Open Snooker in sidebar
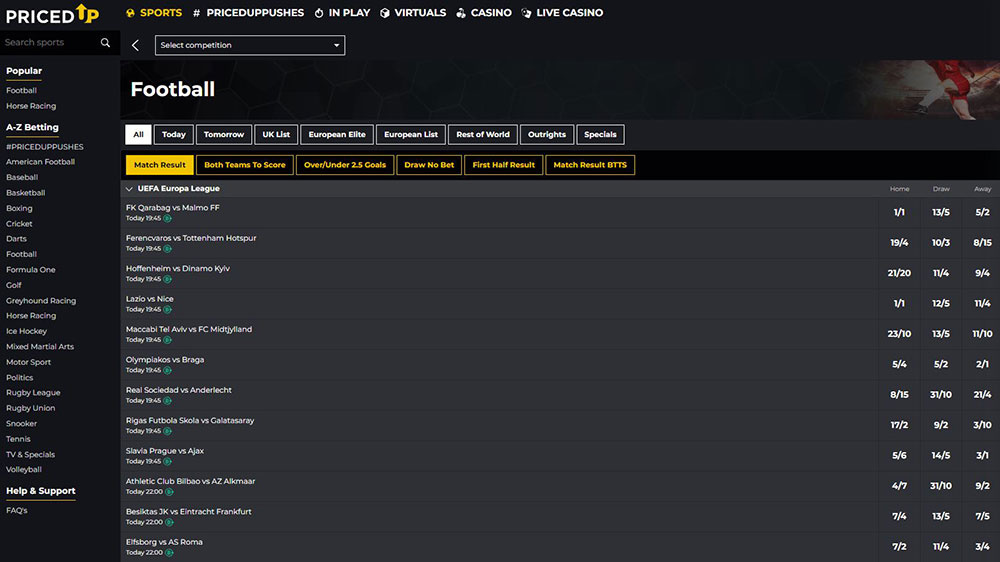 coord(21,424)
